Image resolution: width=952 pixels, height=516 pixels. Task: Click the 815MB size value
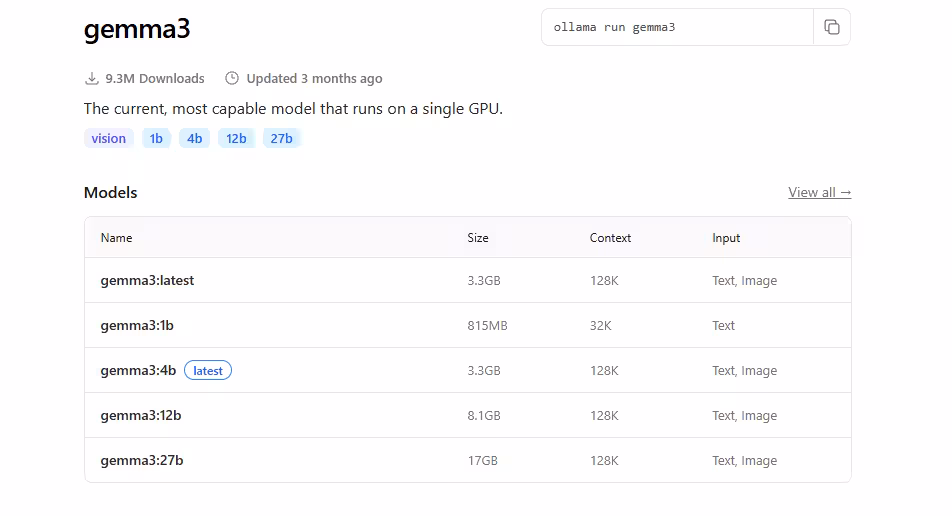coord(488,325)
